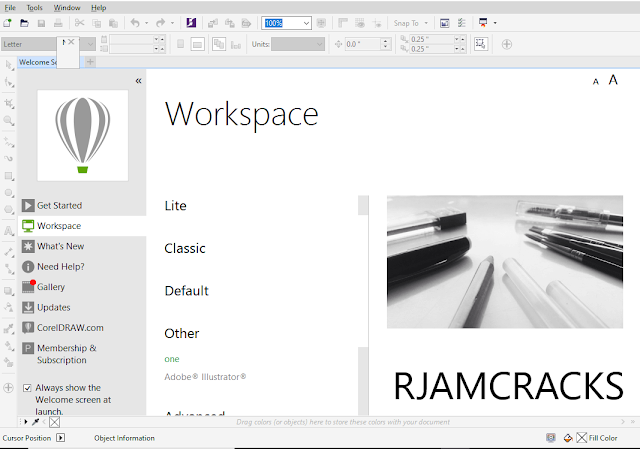Click the plus icon at property bar end
This screenshot has height=449, width=640.
pyautogui.click(x=507, y=44)
